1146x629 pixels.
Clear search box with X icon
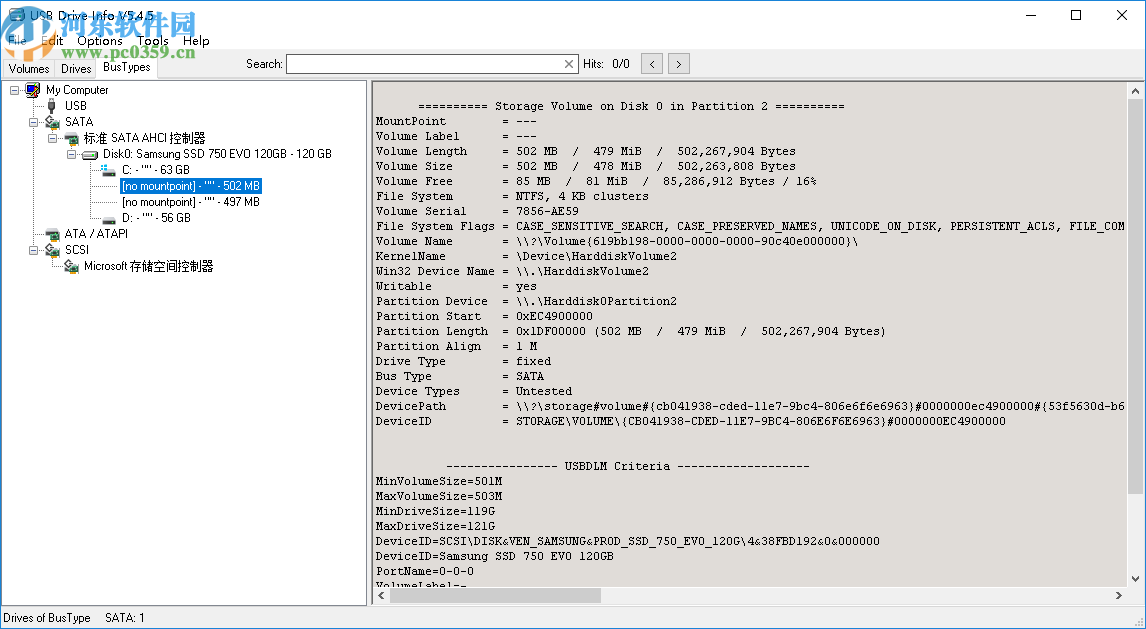[x=569, y=64]
